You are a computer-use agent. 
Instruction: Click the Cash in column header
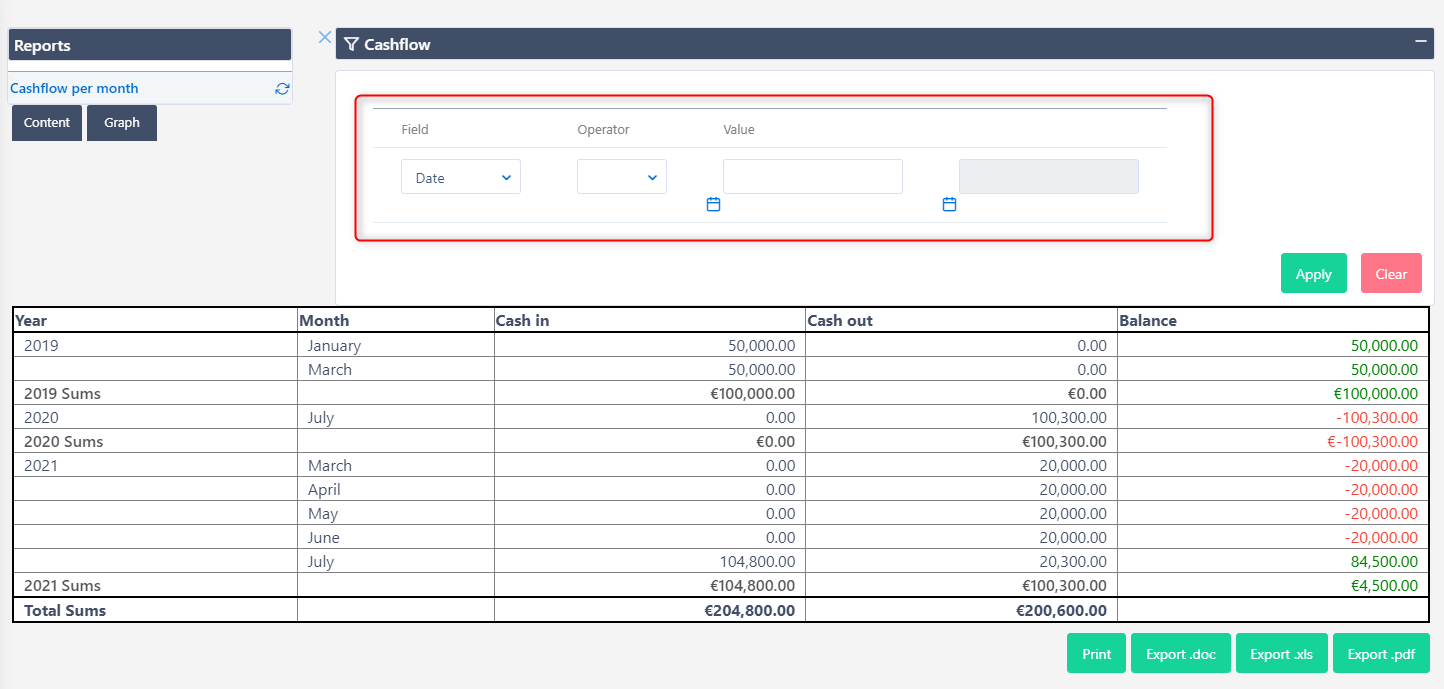[x=523, y=321]
